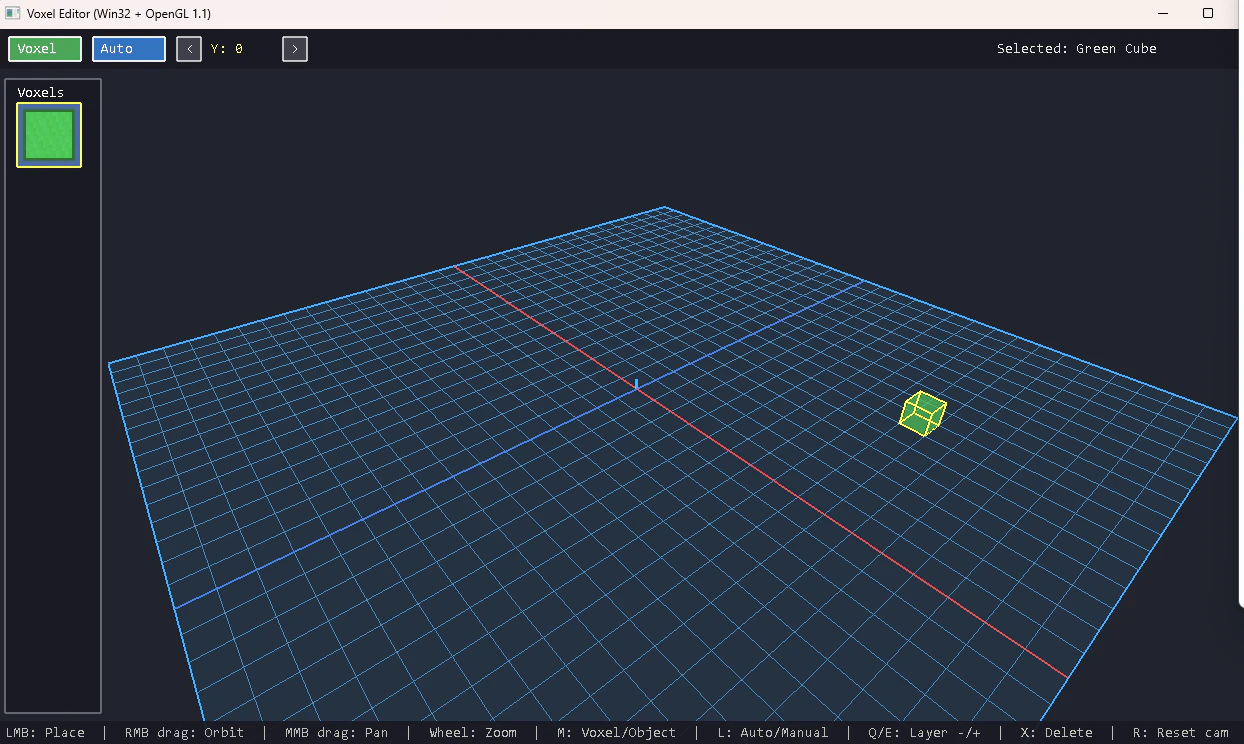Click the Y: 0 layer indicator
Screen dimensions: 1244x744
point(227,49)
